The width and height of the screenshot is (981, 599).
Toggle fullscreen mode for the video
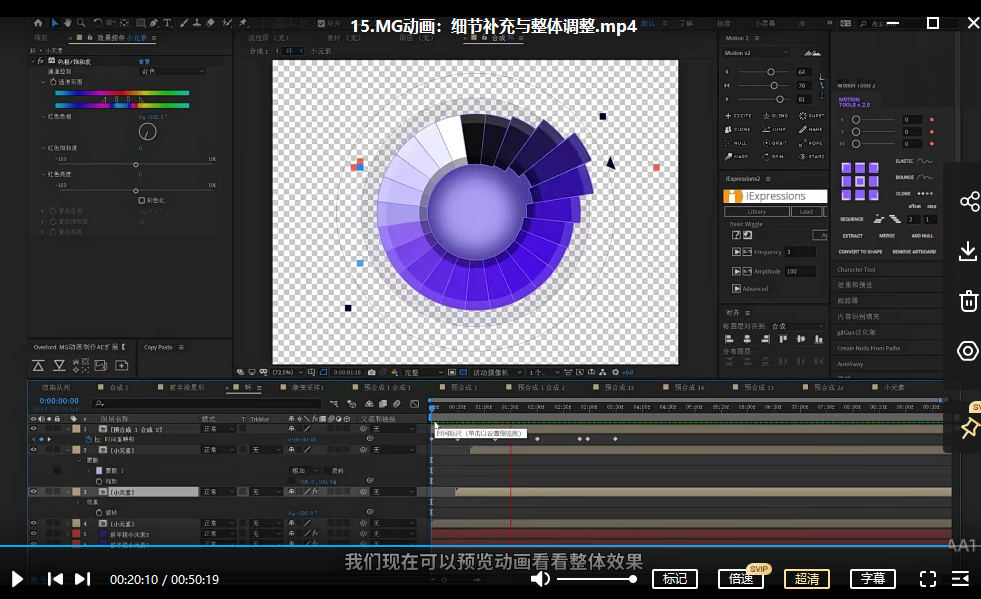pos(927,579)
